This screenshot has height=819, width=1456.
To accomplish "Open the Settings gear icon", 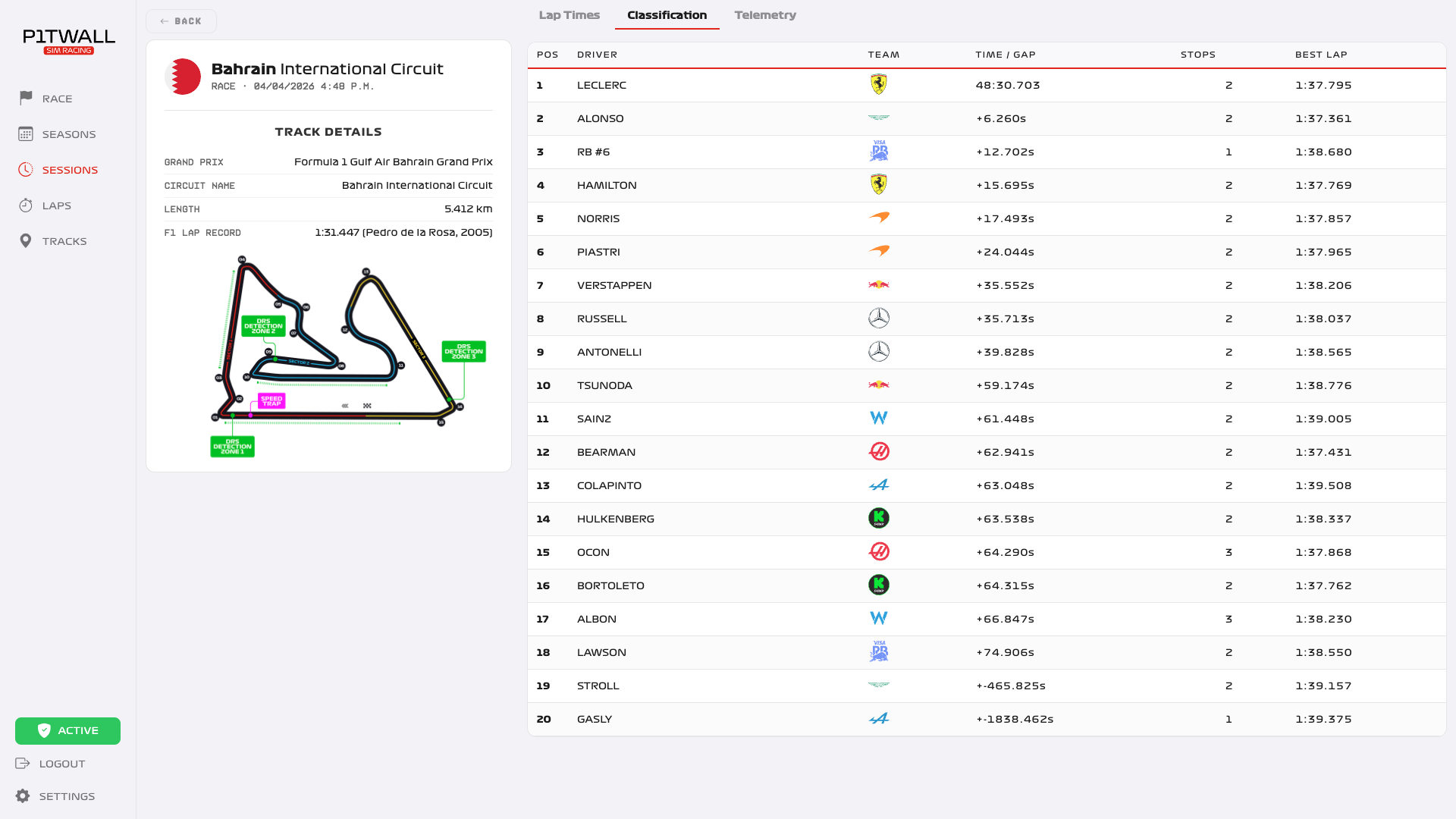I will (x=23, y=796).
